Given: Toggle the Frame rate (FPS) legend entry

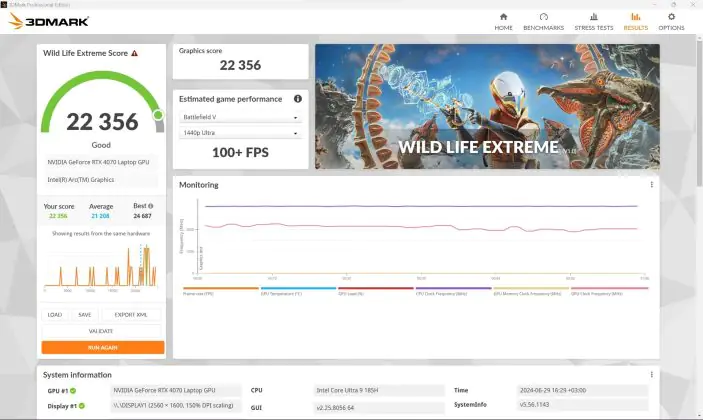Looking at the screenshot, I should 221,291.
